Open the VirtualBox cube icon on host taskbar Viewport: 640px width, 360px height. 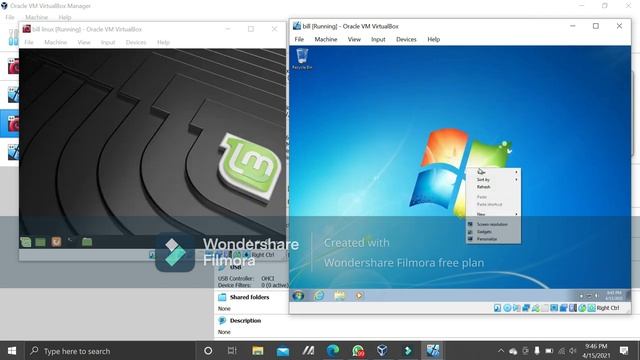pos(382,351)
